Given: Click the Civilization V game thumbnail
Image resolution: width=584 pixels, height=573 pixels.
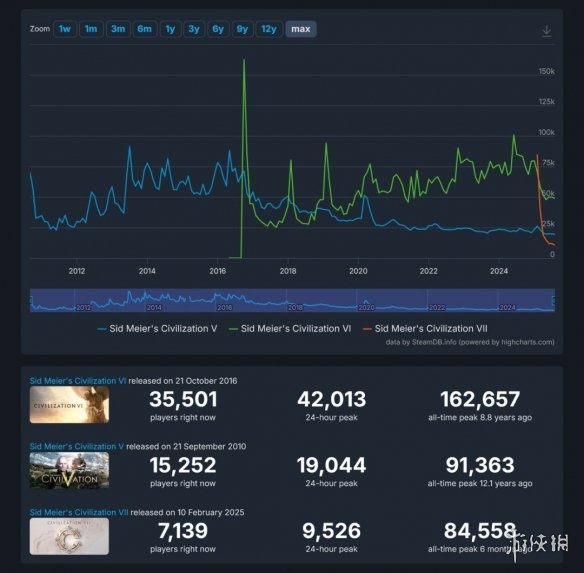Looking at the screenshot, I should pyautogui.click(x=69, y=470).
